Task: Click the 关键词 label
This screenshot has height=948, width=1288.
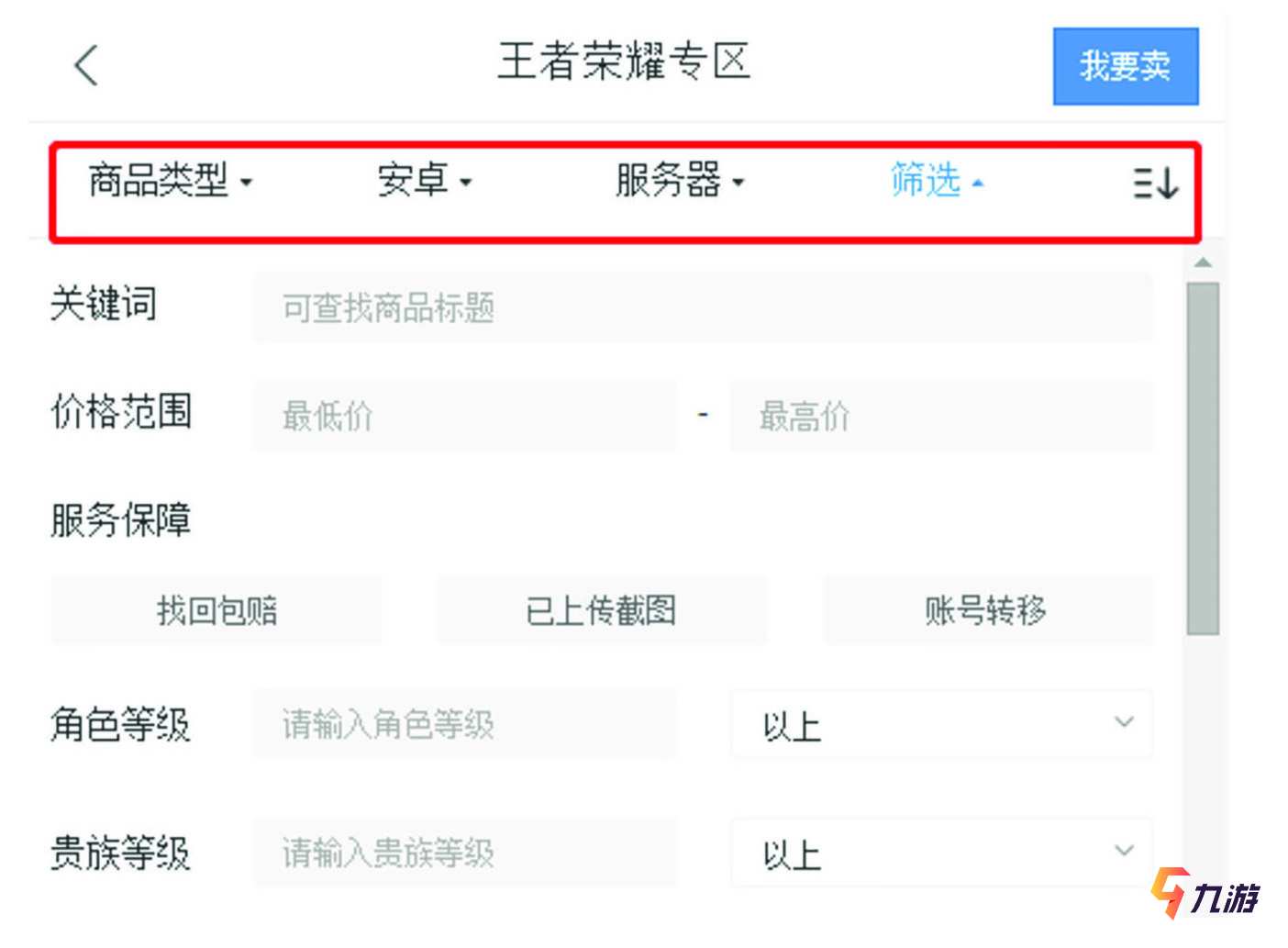Action: coord(104,303)
